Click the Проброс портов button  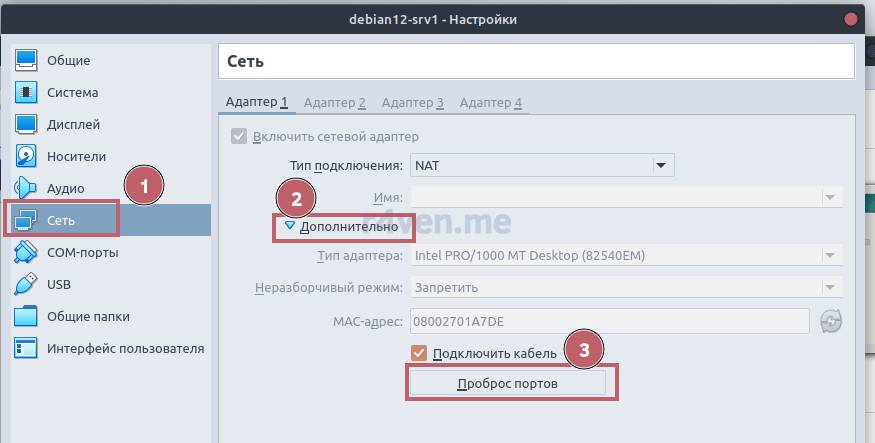click(507, 384)
